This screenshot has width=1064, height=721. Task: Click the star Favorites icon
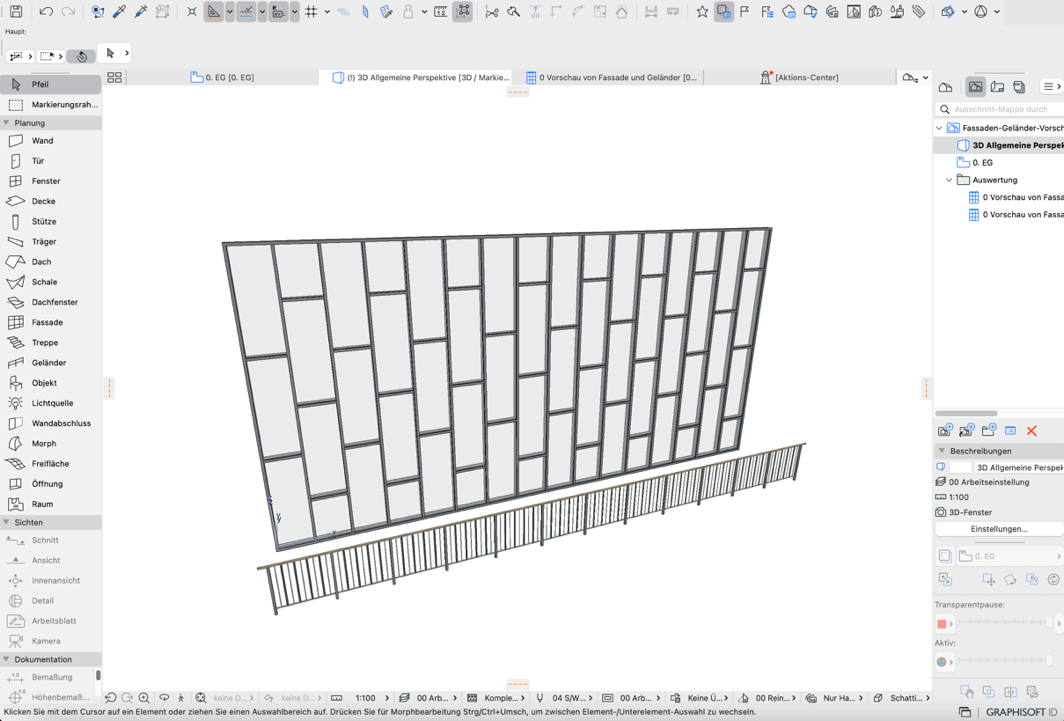pos(702,12)
